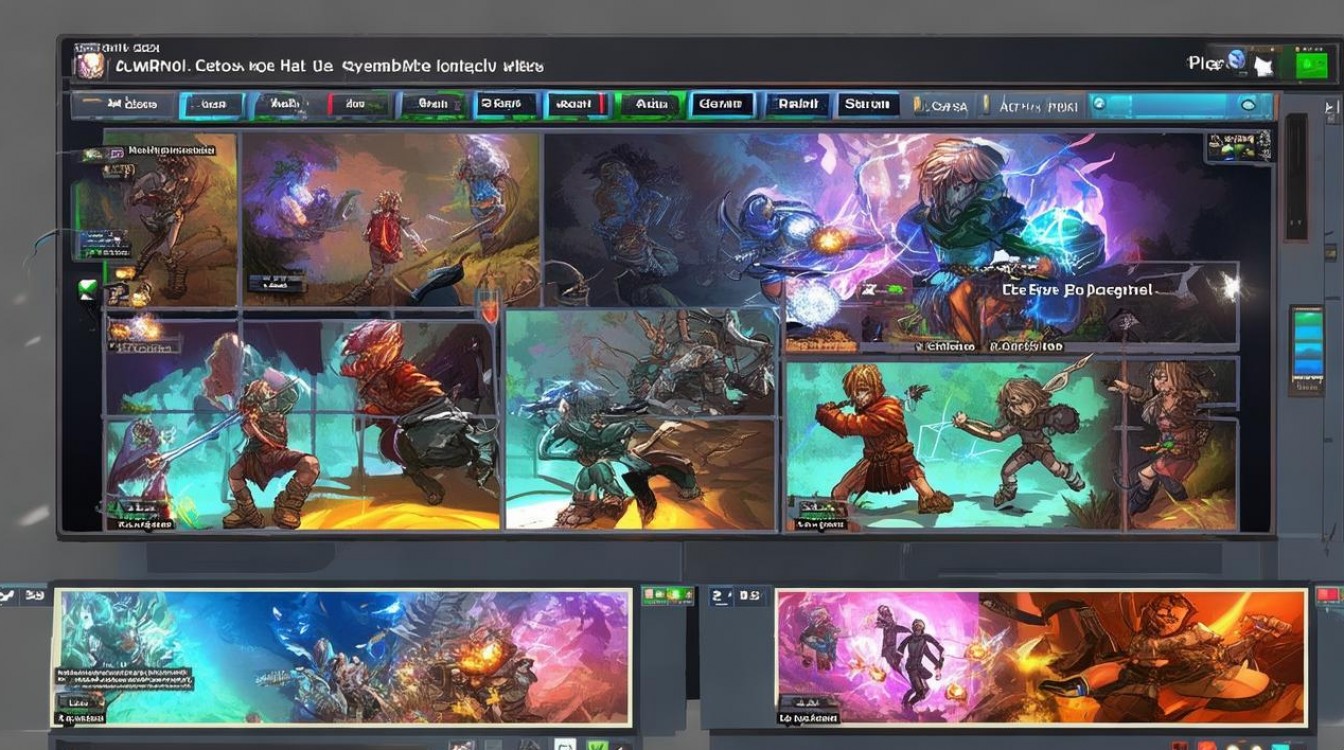This screenshot has width=1344, height=750.
Task: Click the round icon starting the blue bar
Action: 1098,103
